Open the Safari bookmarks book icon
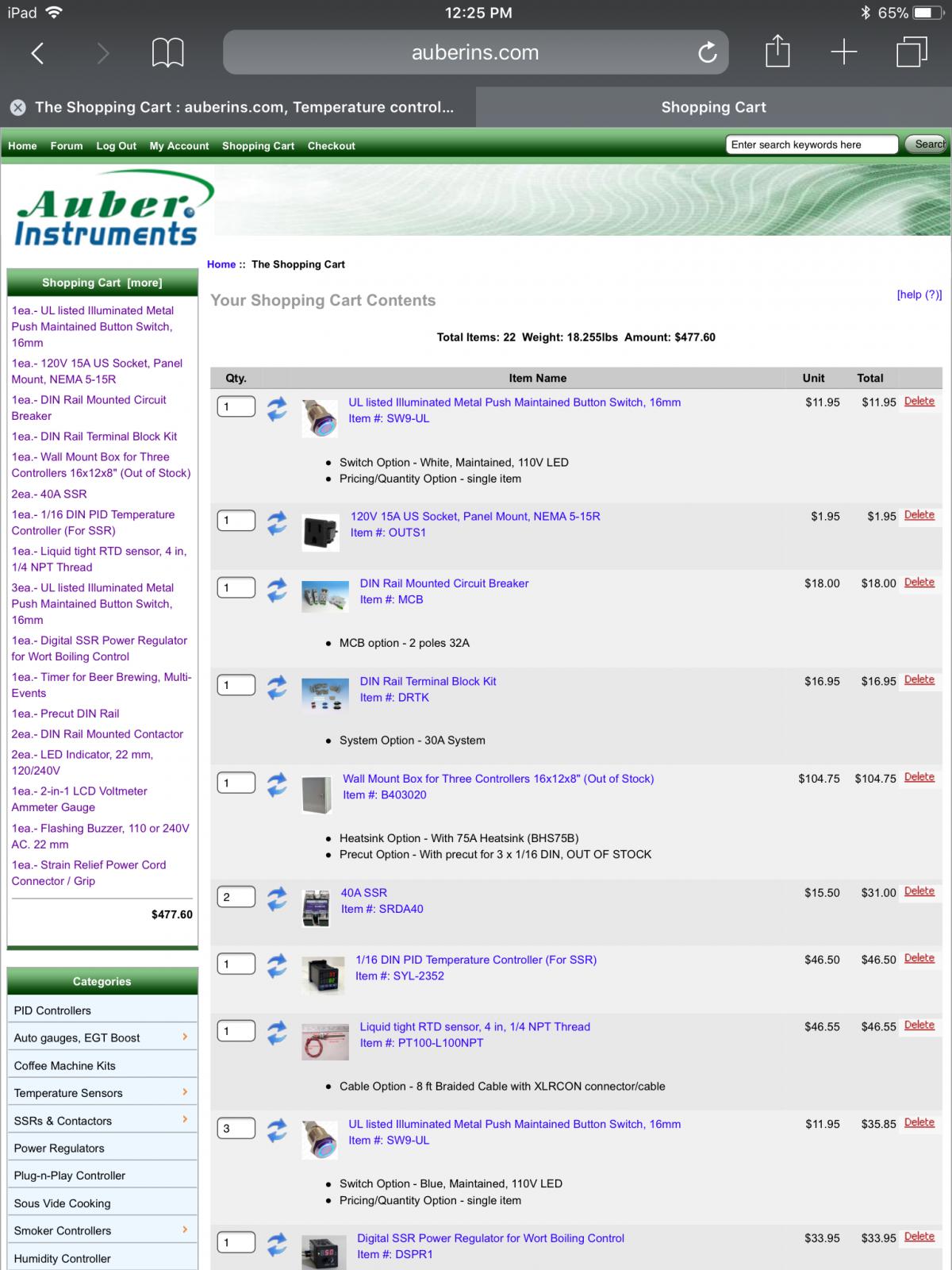The width and height of the screenshot is (952, 1270). pos(167,53)
